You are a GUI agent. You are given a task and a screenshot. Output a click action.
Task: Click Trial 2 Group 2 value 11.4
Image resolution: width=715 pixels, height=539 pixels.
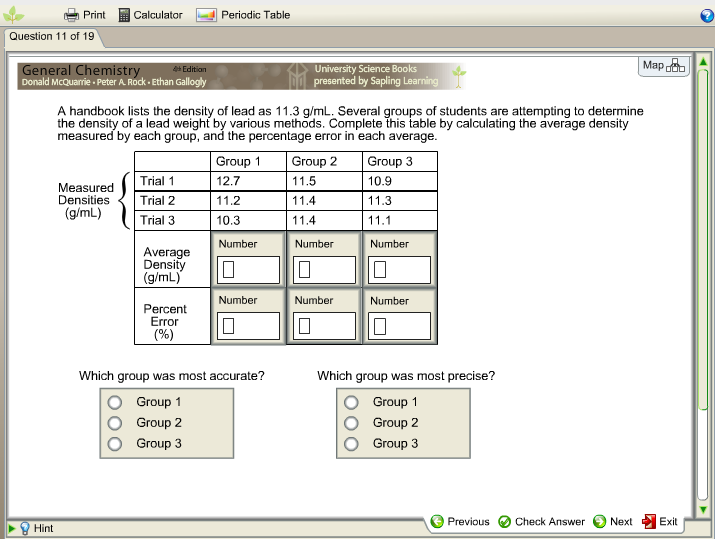pos(304,201)
